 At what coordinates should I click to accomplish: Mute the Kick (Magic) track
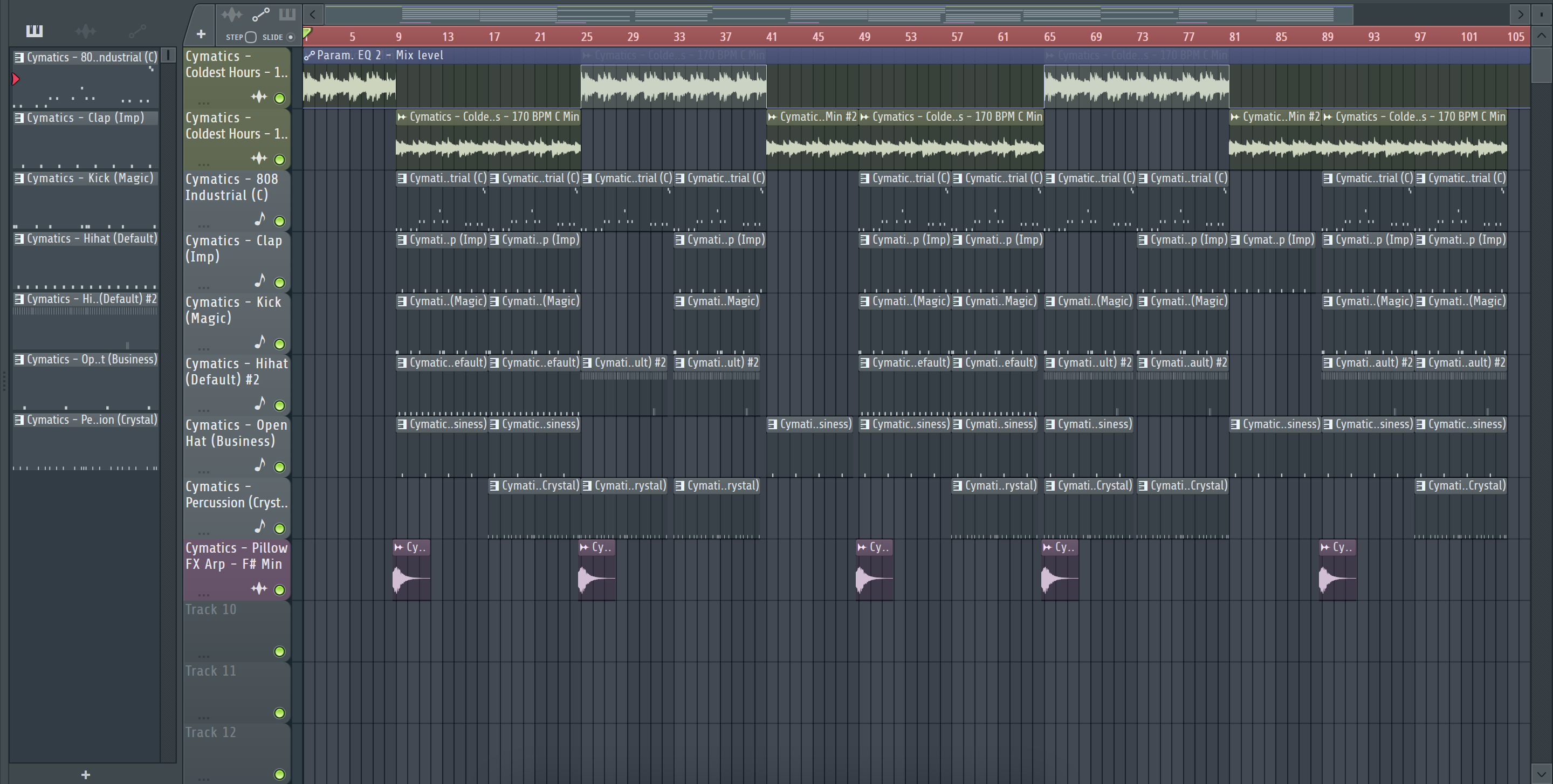pyautogui.click(x=280, y=344)
